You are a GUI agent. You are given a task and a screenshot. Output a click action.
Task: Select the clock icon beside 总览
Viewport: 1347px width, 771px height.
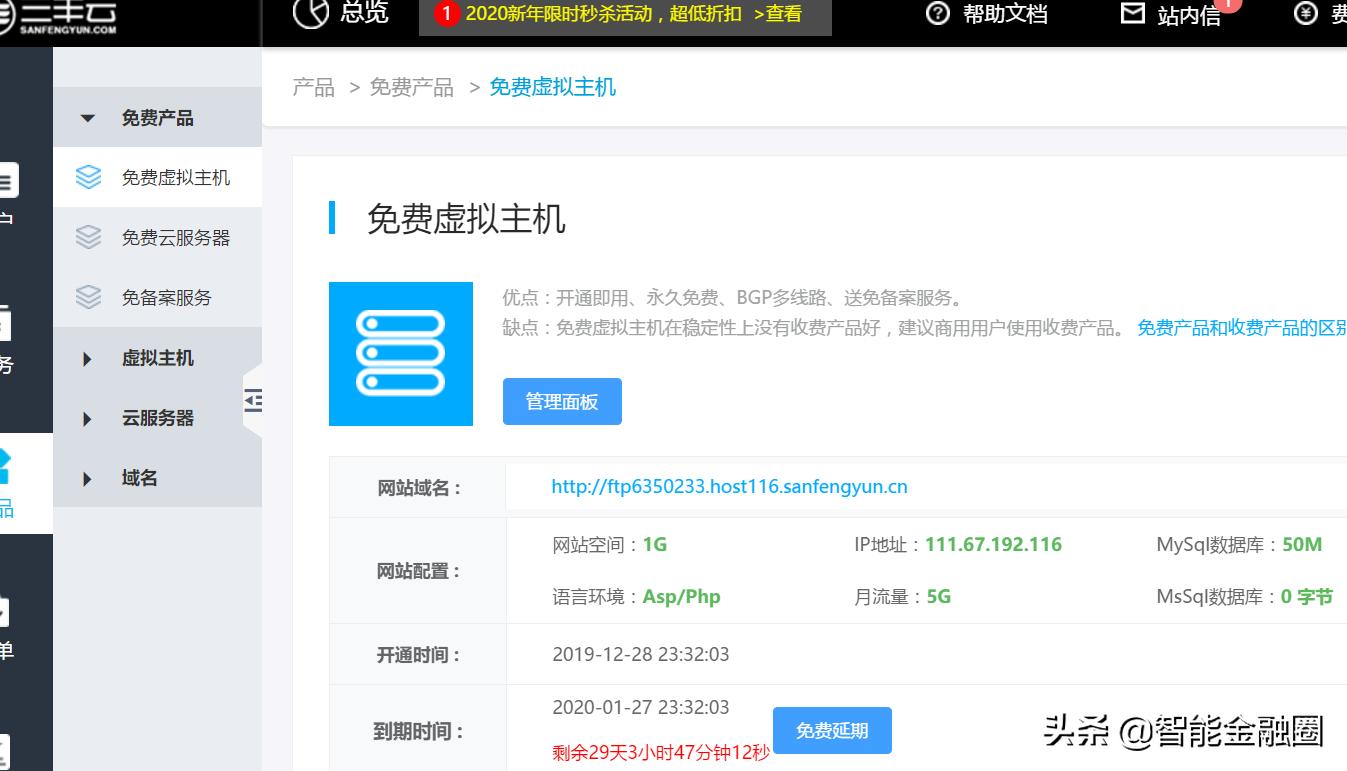(310, 14)
